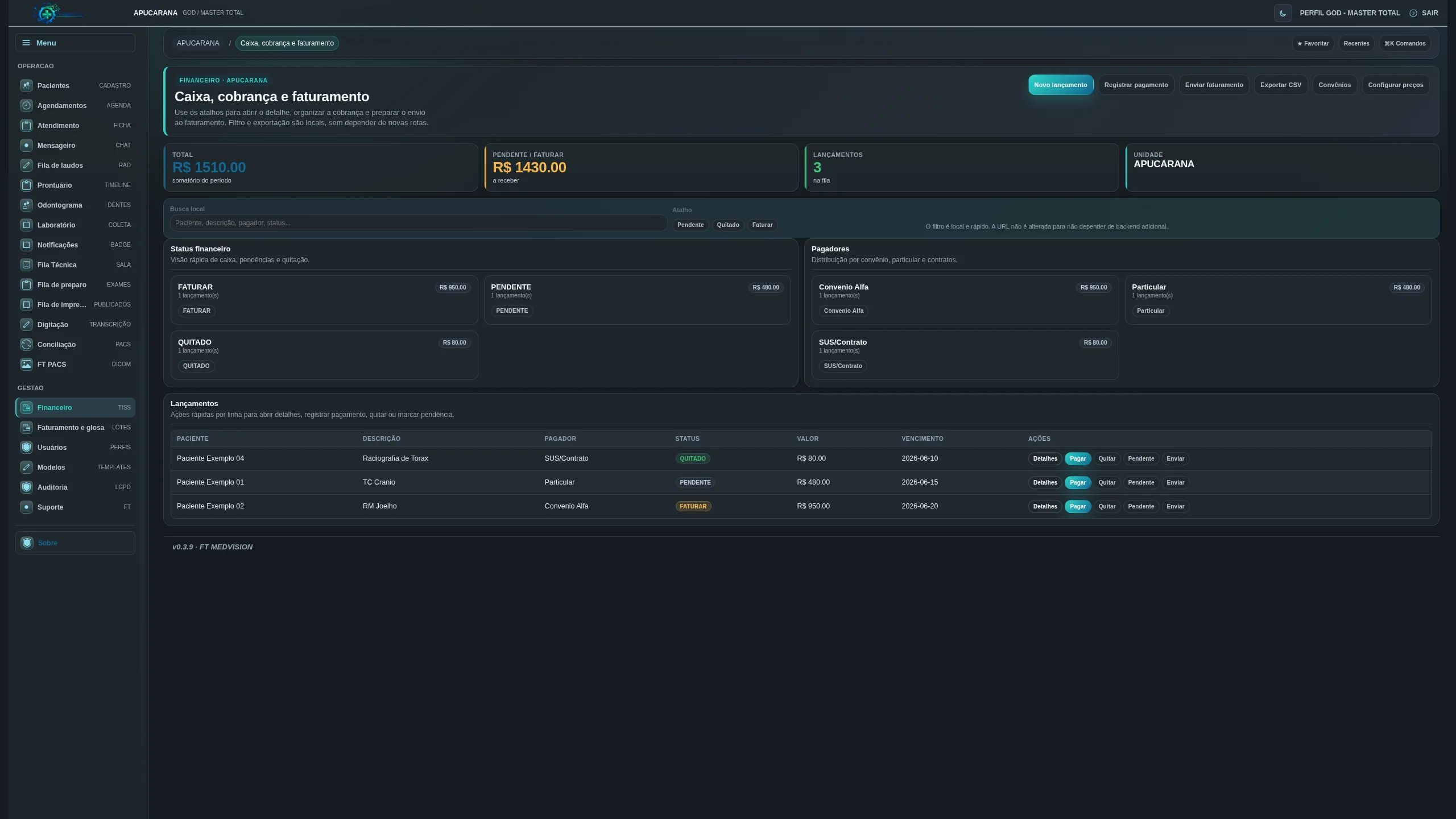Toggle dark mode moon button
Viewport: 1456px width, 819px height.
pos(1283,13)
